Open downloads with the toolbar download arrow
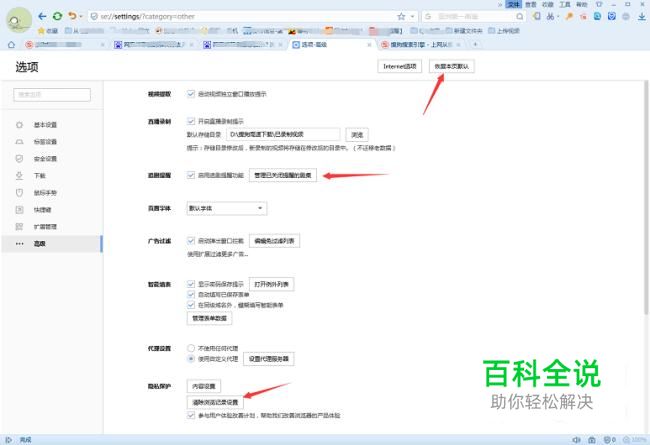650x445 pixels. pos(641,16)
